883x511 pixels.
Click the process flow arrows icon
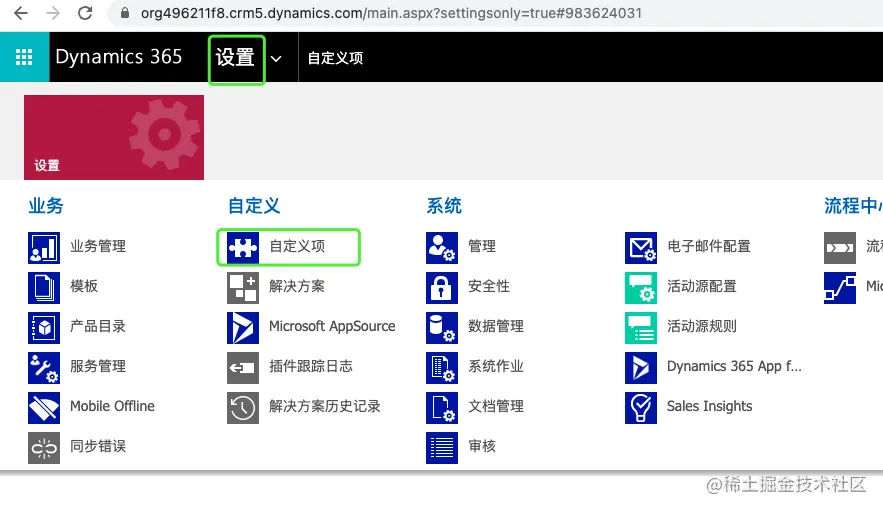click(x=840, y=247)
